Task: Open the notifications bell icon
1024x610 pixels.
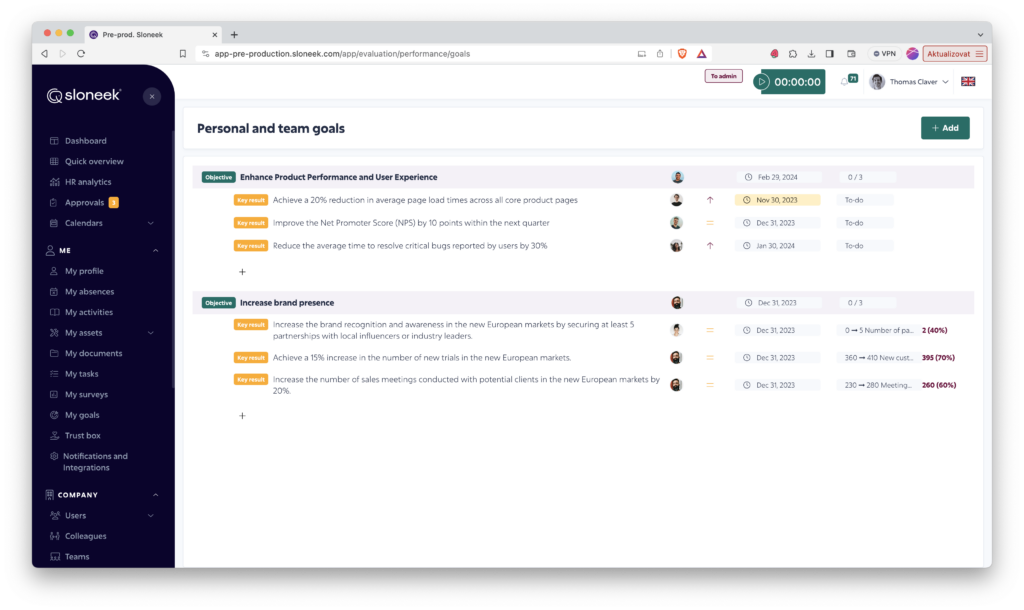Action: pos(847,82)
